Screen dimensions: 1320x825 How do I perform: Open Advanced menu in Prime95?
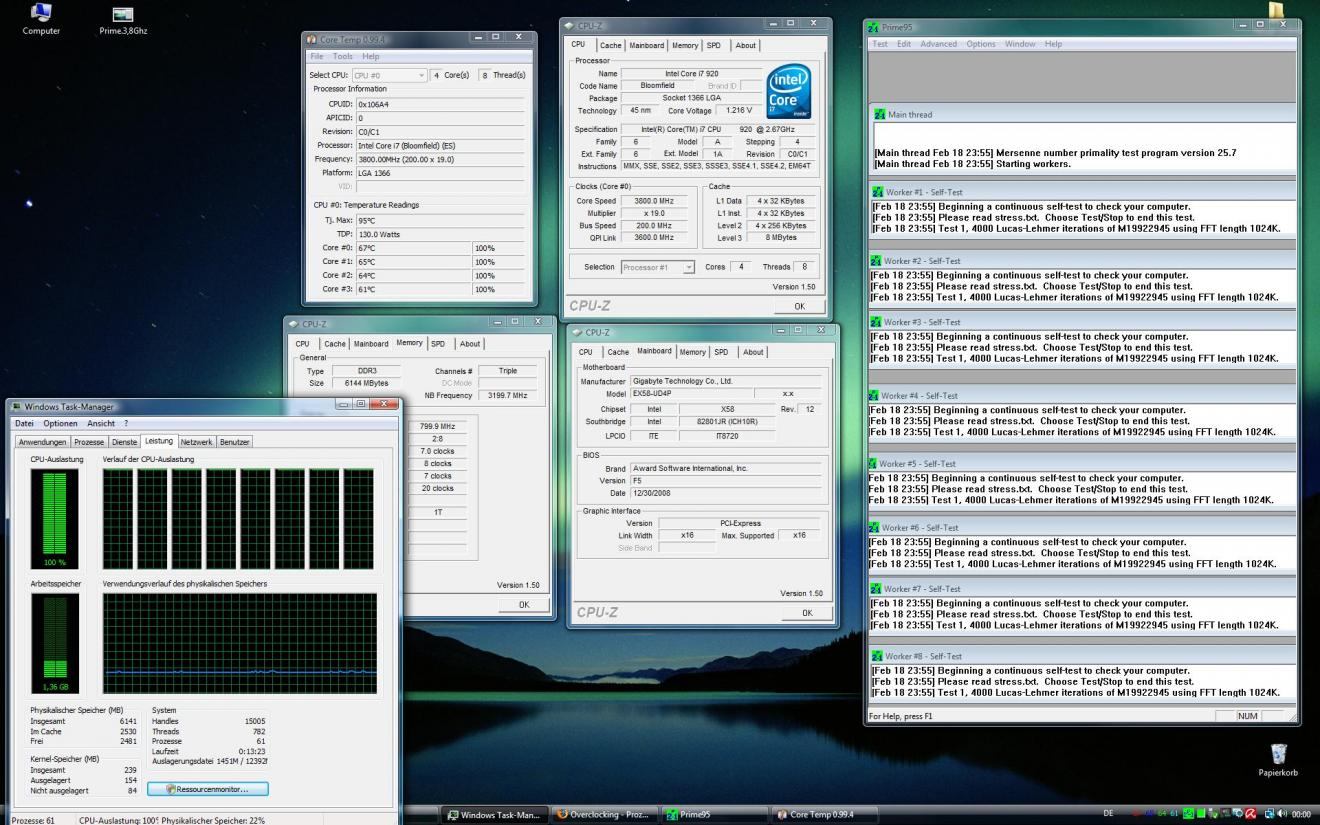tap(938, 44)
